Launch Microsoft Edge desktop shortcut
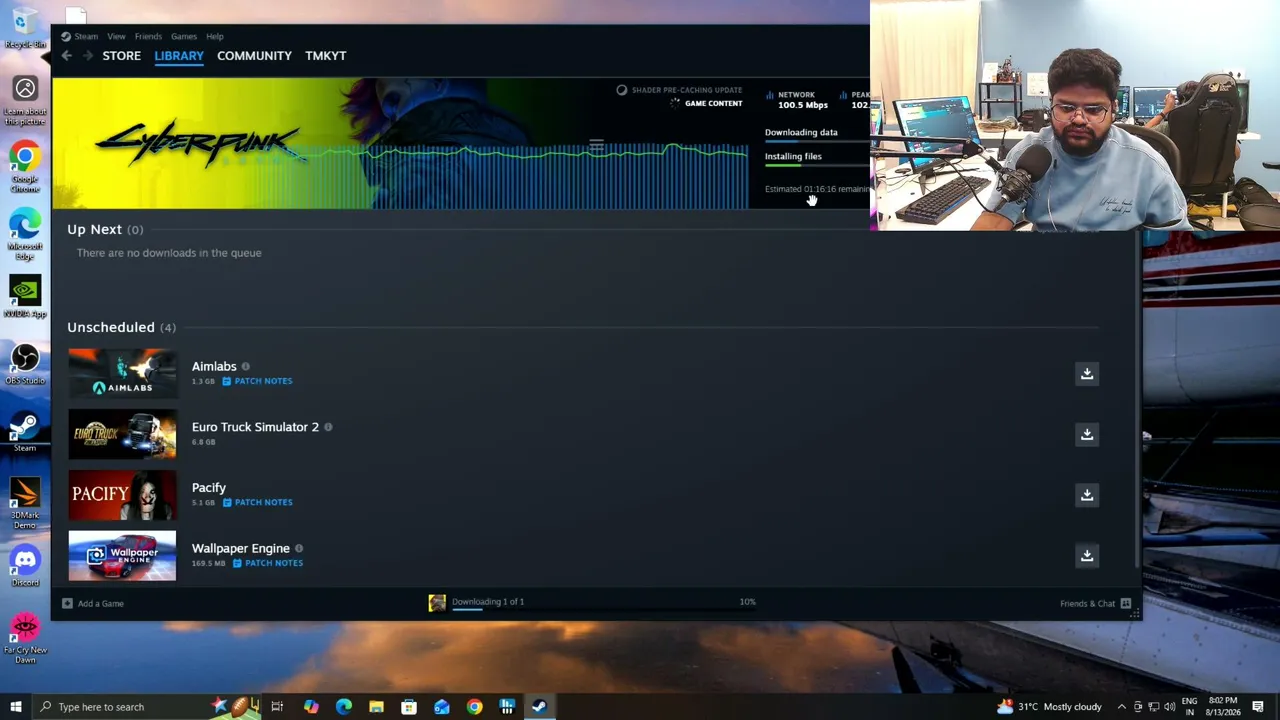 pos(25,235)
